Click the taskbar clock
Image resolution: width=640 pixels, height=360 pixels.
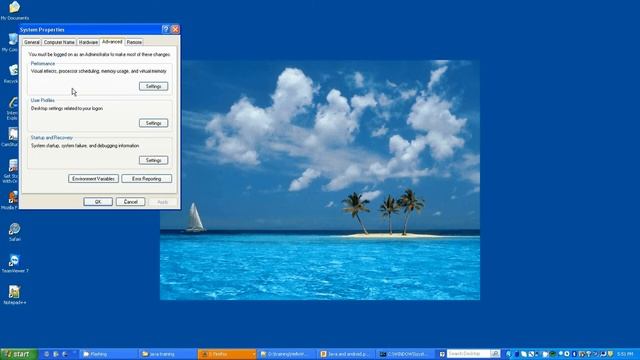625,354
